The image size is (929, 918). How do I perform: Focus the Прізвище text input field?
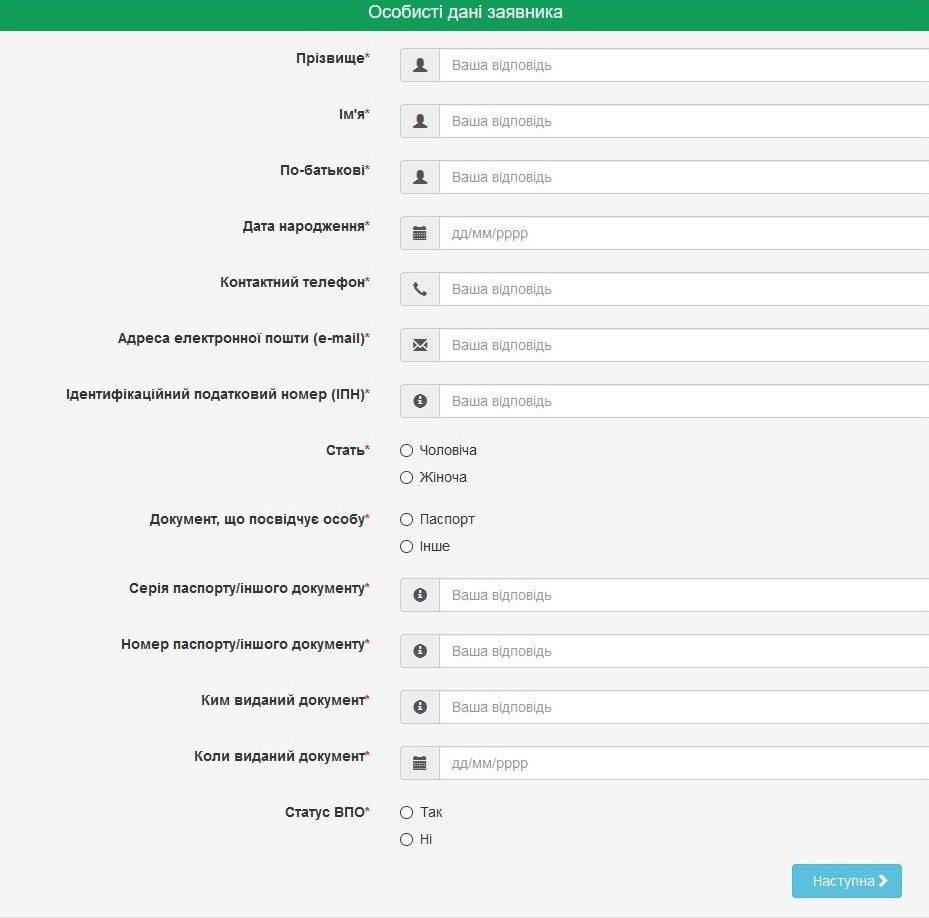[684, 65]
